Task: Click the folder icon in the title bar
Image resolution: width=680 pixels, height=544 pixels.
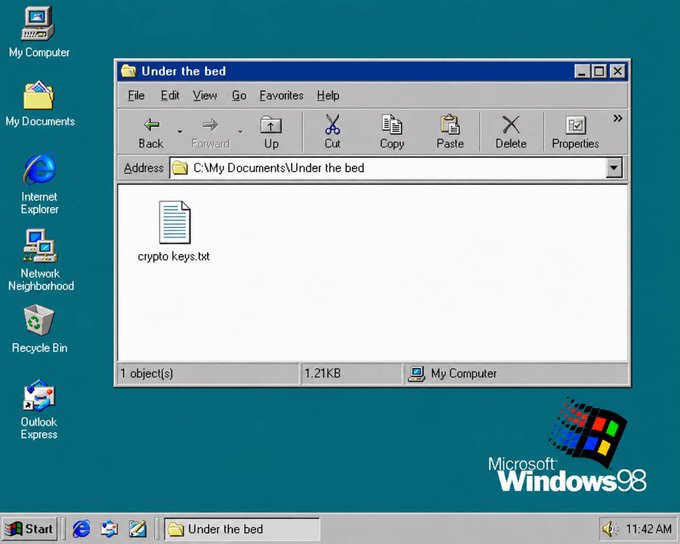Action: coord(128,71)
